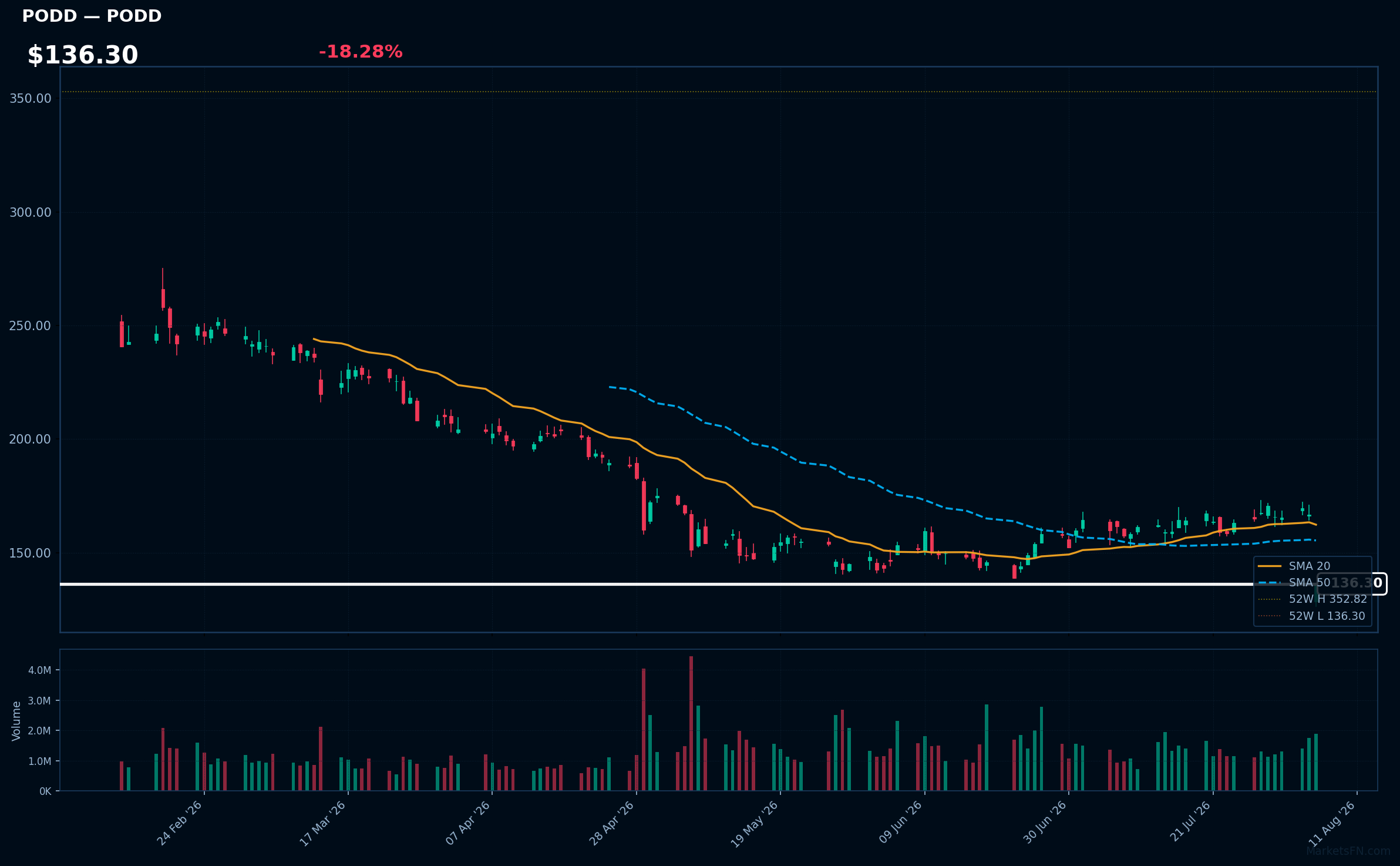Click the 4.0M volume axis label

click(x=40, y=670)
